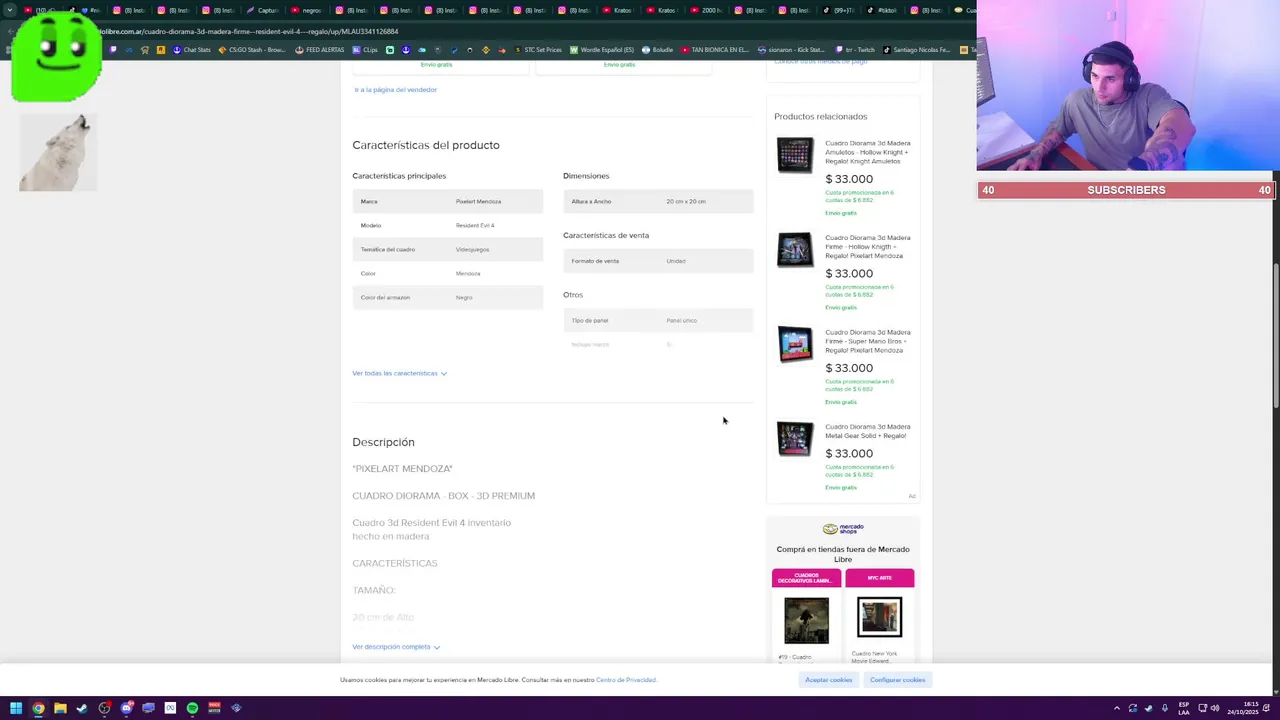Click the address bar URL
This screenshot has height=720, width=1280.
250,31
